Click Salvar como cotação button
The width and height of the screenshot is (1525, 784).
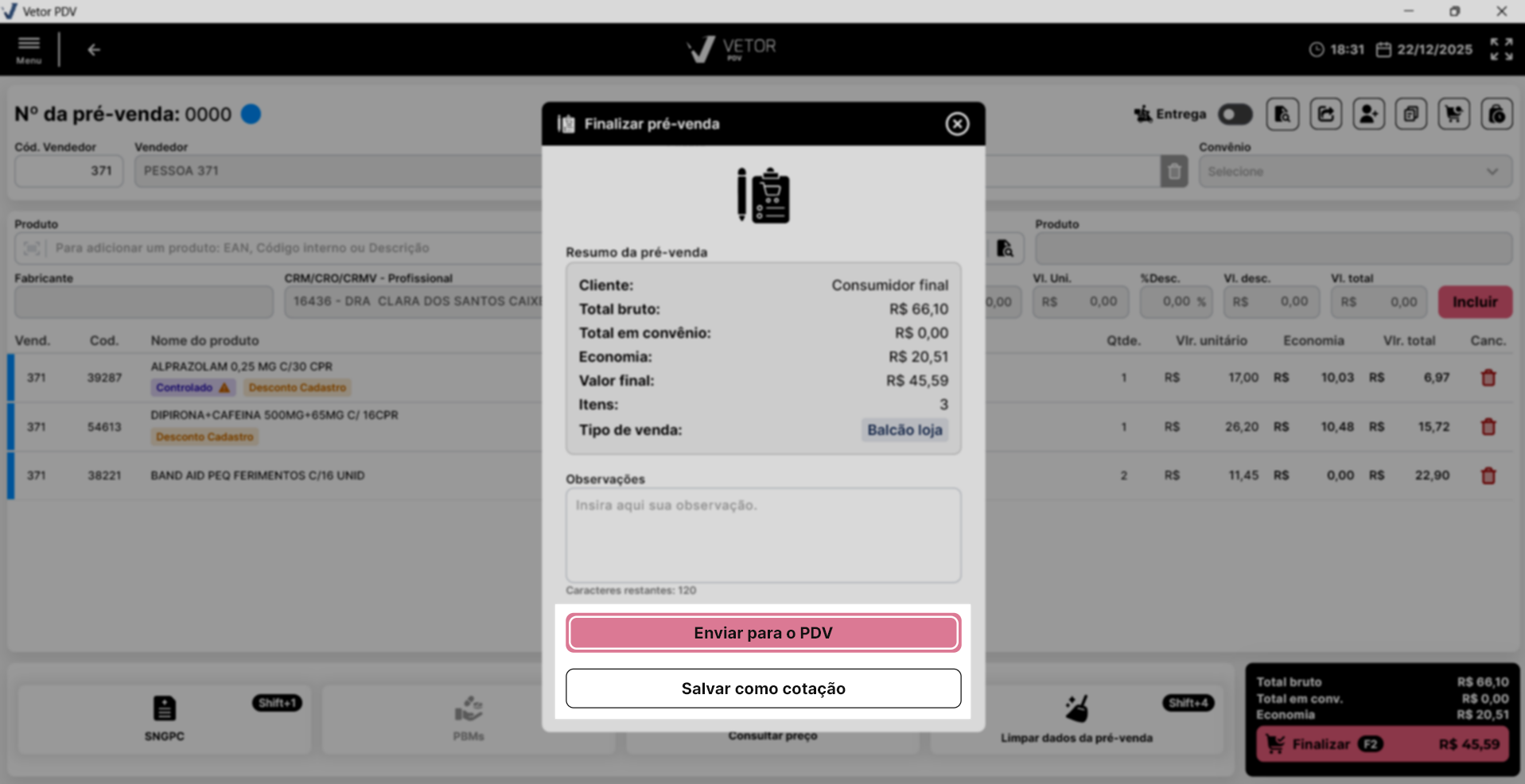coord(763,689)
